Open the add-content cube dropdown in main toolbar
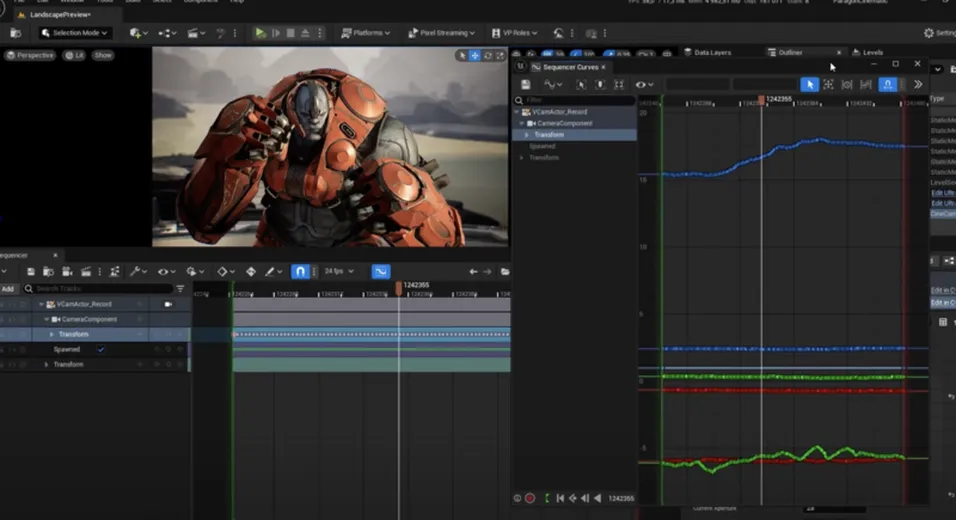The image size is (956, 520). [137, 33]
